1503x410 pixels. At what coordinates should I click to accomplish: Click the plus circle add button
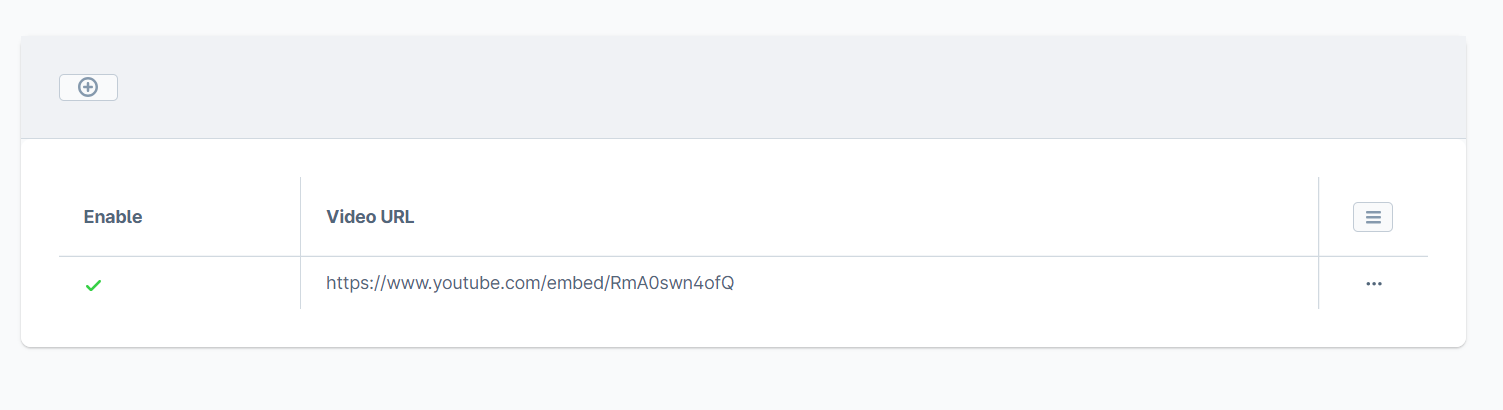88,88
